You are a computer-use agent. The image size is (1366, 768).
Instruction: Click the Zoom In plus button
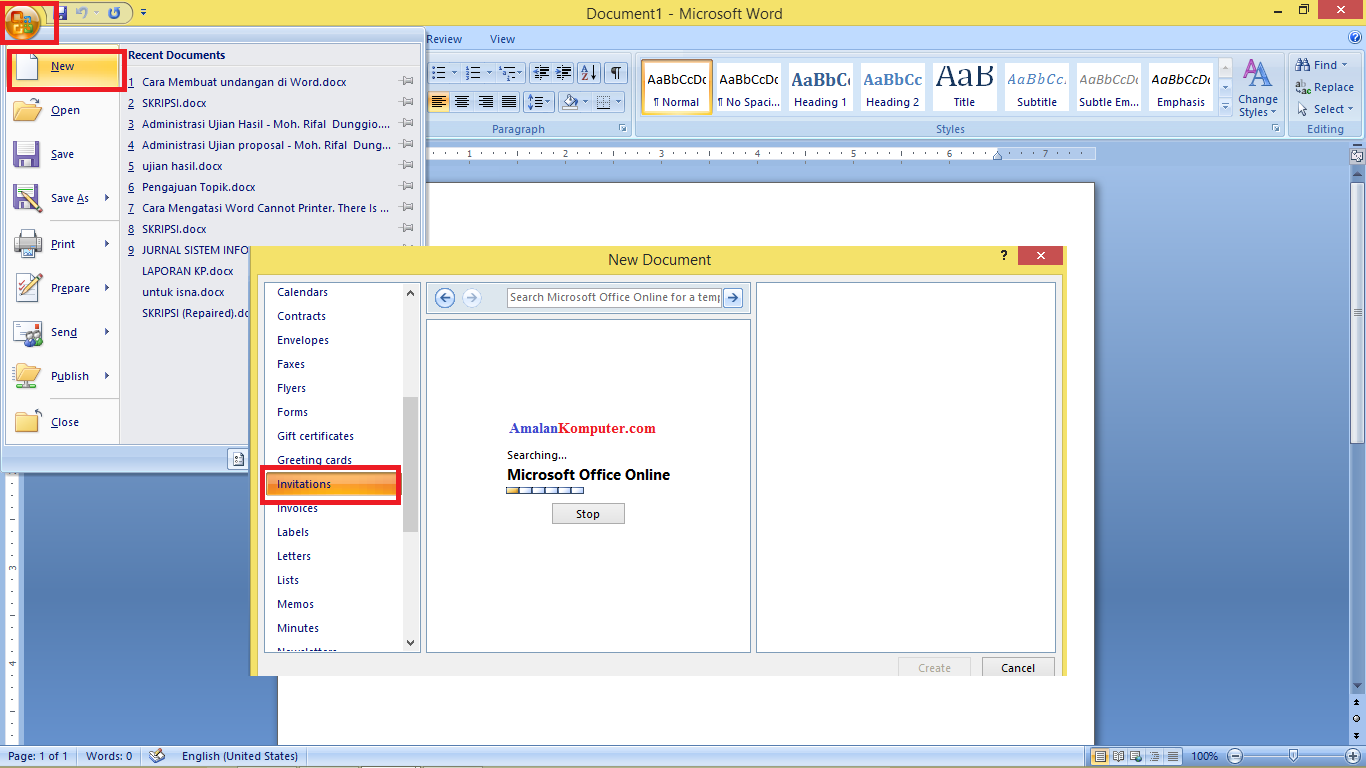[x=1353, y=756]
